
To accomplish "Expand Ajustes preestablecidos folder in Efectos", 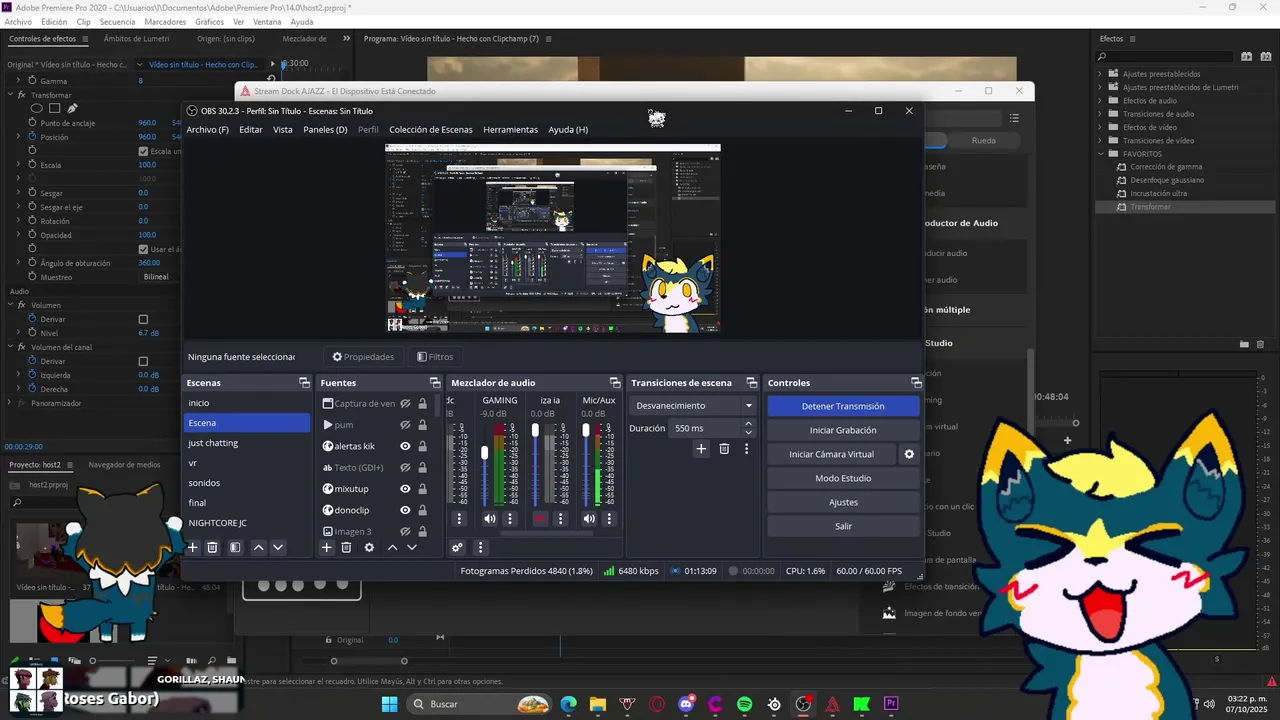I will point(1101,74).
